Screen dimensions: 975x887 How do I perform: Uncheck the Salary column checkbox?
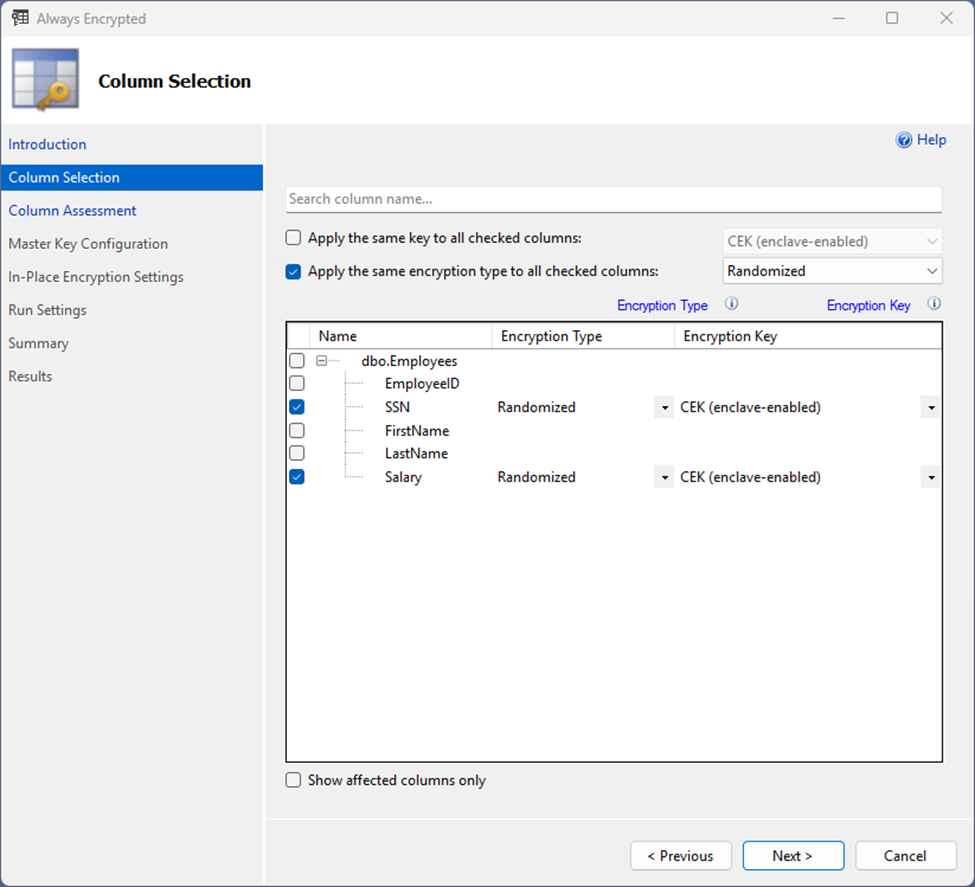pyautogui.click(x=297, y=477)
